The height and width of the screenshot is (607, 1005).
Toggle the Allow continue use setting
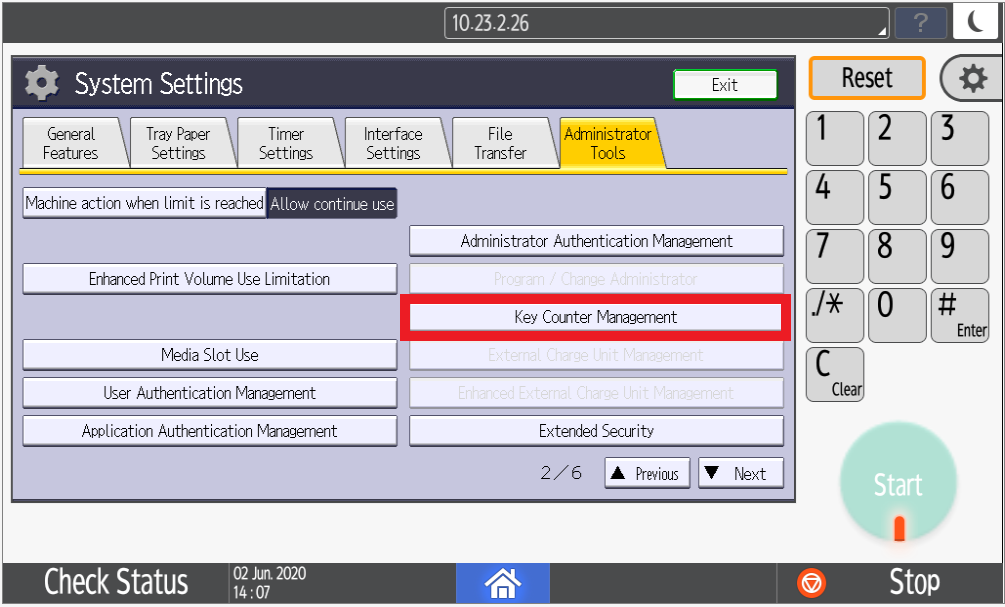coord(332,203)
